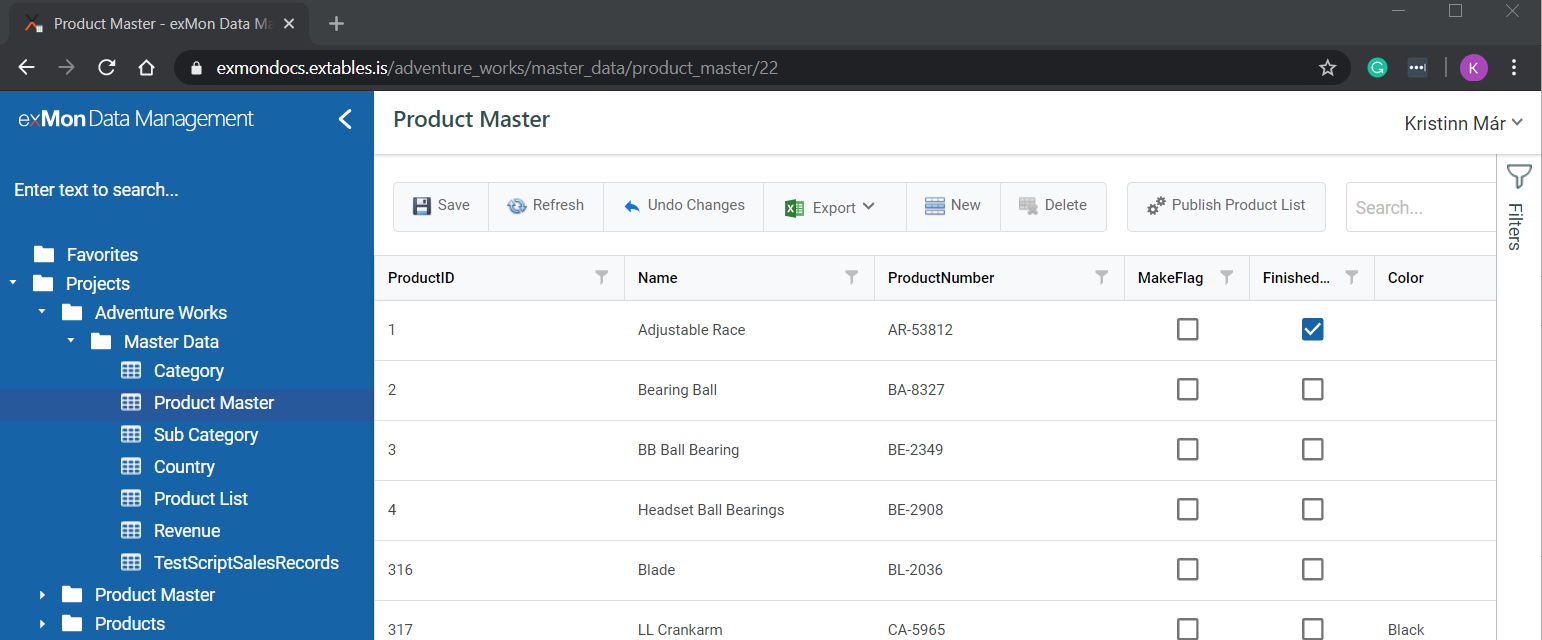1542x640 pixels.
Task: Expand the Products folder node
Action: (42, 624)
